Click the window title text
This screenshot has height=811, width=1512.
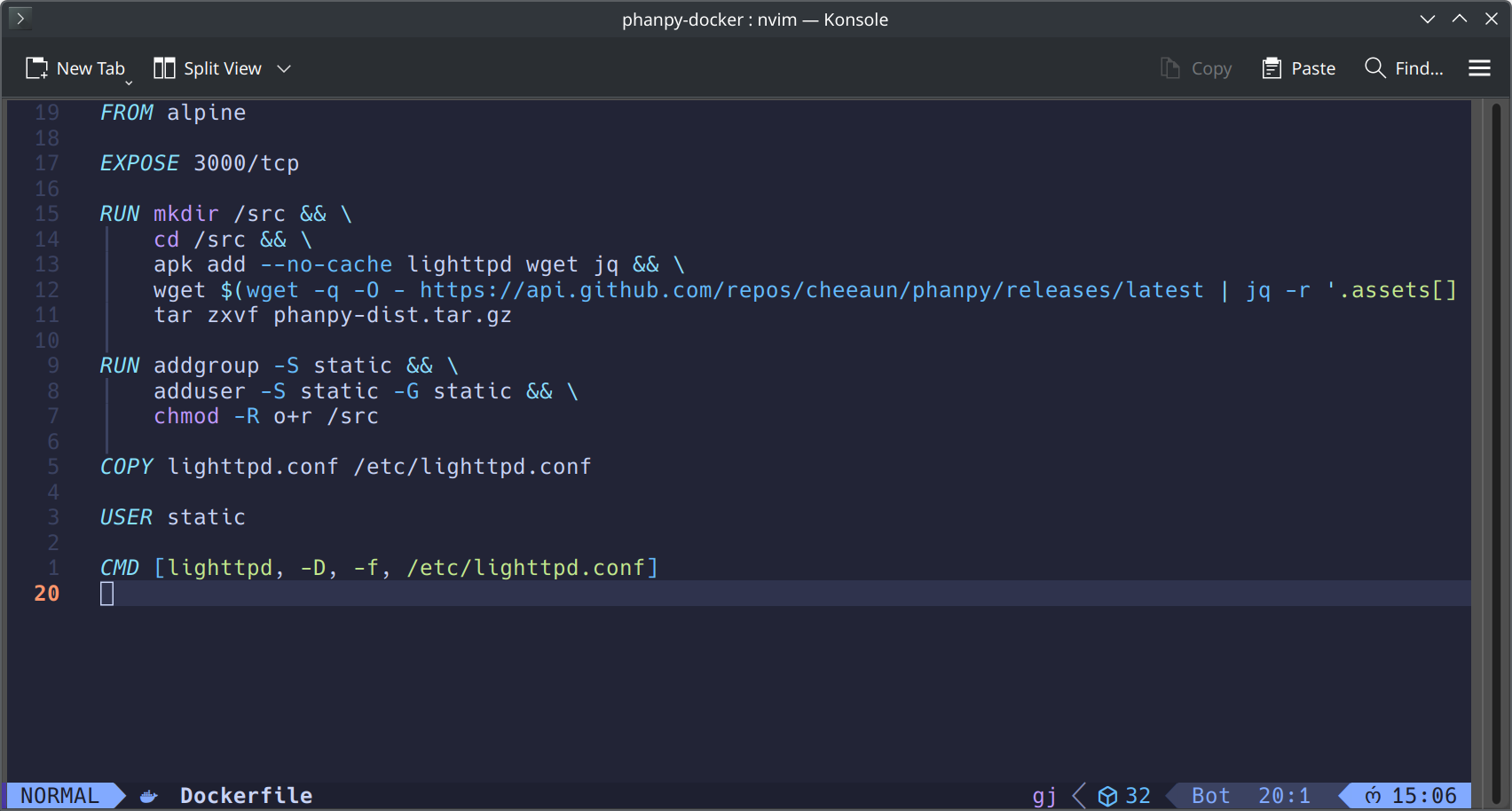(755, 20)
